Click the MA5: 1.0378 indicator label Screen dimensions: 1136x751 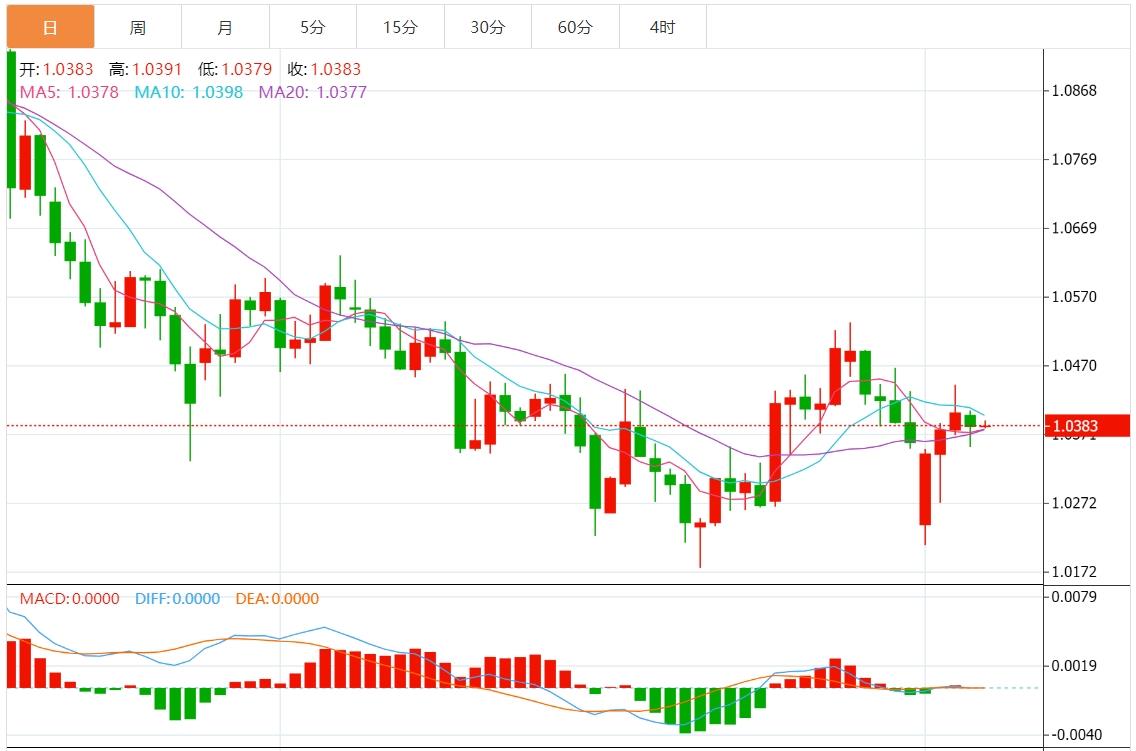coord(69,92)
